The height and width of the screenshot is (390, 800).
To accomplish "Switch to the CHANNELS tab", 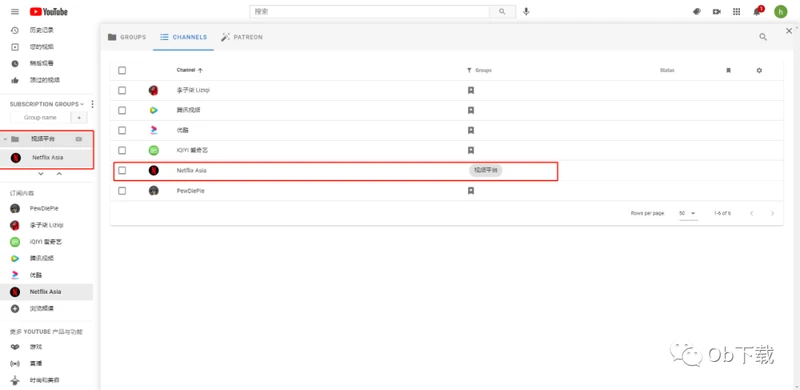I will point(184,37).
